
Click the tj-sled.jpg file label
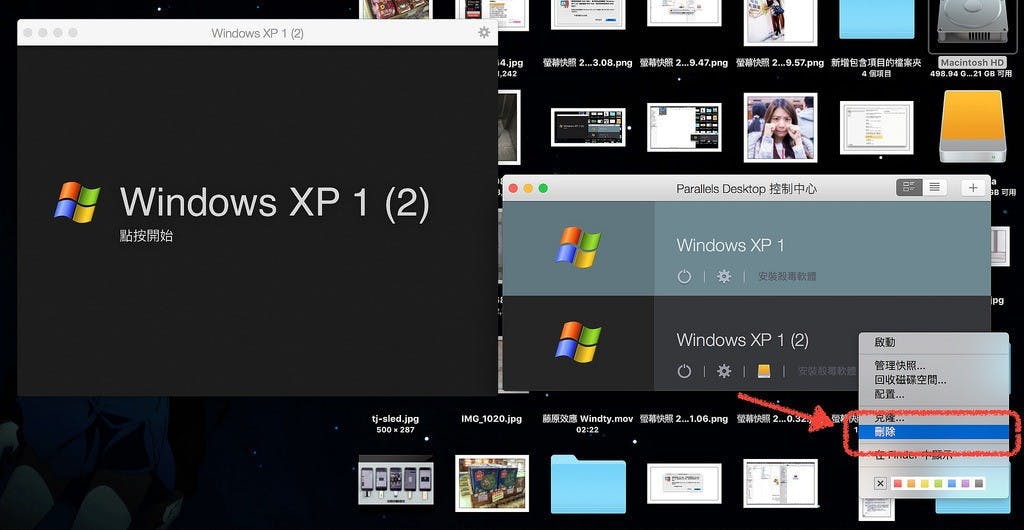pyautogui.click(x=396, y=419)
